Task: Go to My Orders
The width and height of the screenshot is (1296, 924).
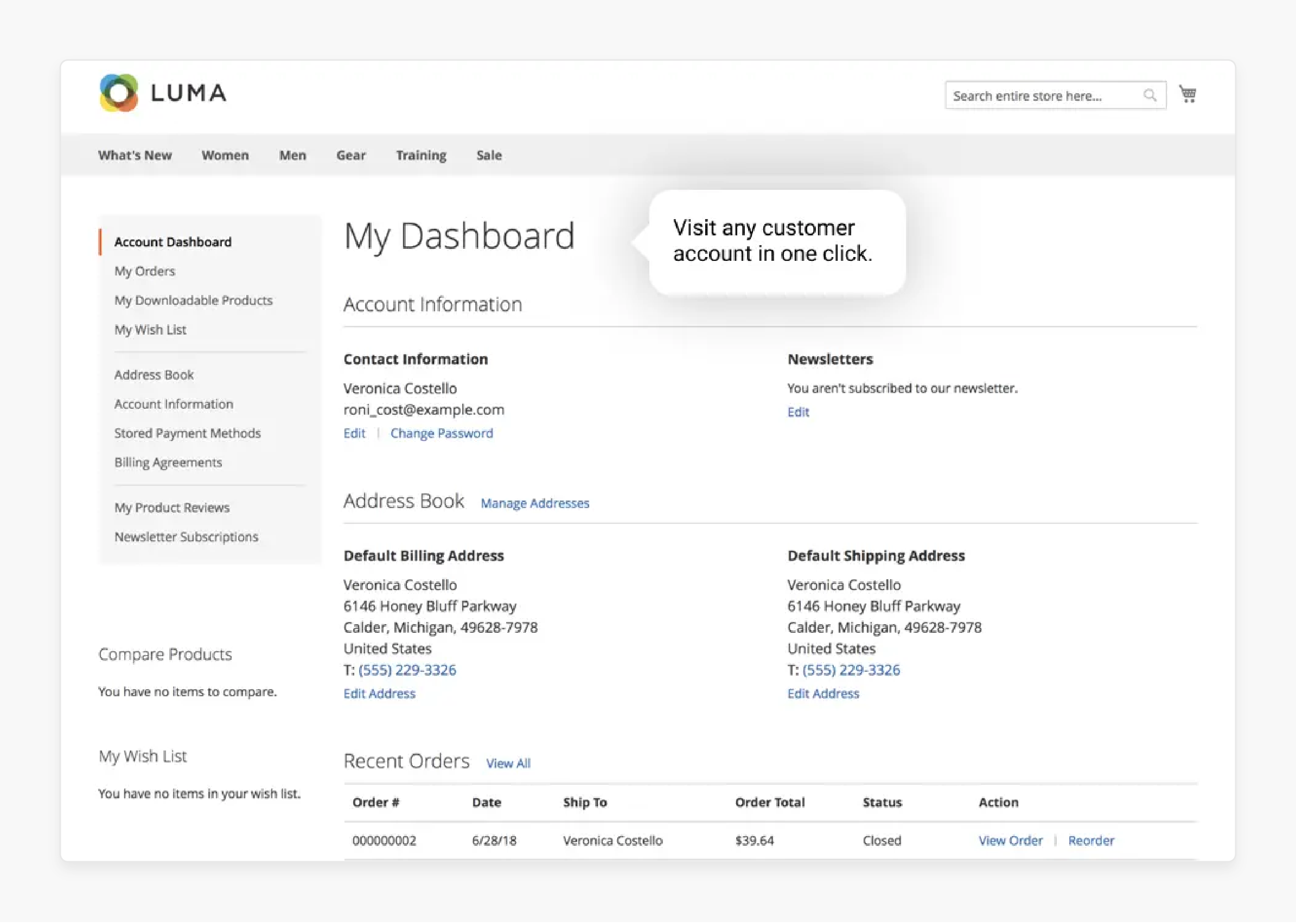Action: pos(144,271)
